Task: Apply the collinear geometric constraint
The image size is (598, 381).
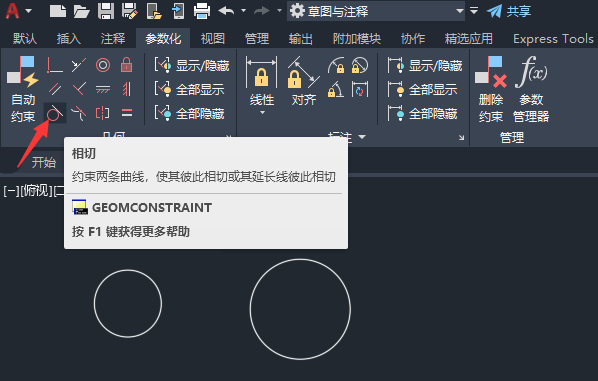Action: coord(79,65)
